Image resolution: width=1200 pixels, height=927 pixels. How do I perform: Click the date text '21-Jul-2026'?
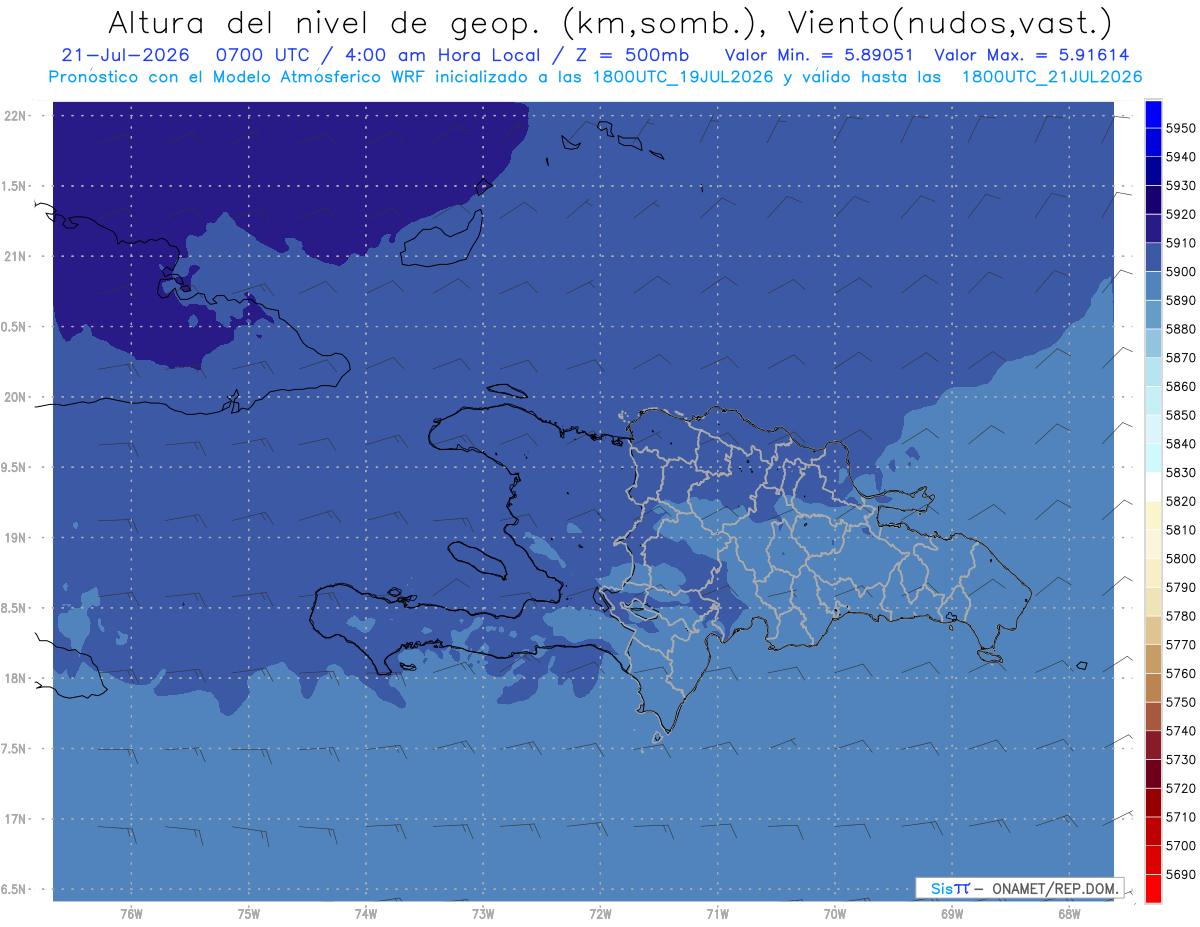[x=126, y=55]
